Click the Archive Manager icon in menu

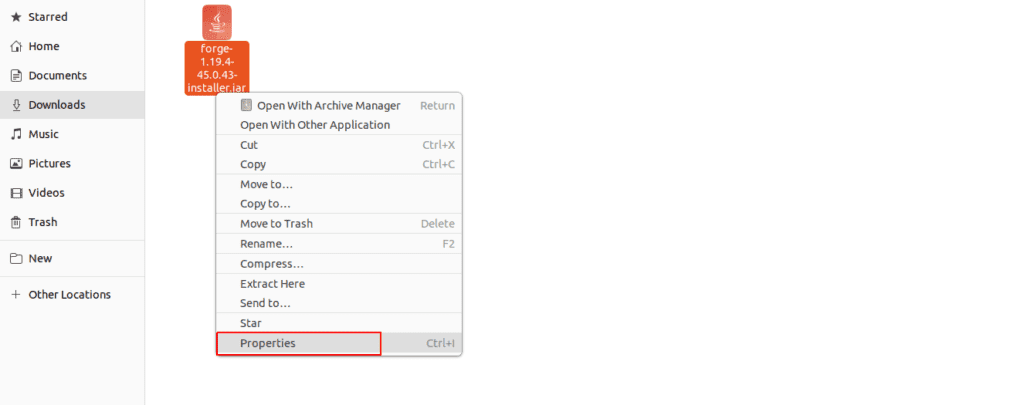[246, 105]
